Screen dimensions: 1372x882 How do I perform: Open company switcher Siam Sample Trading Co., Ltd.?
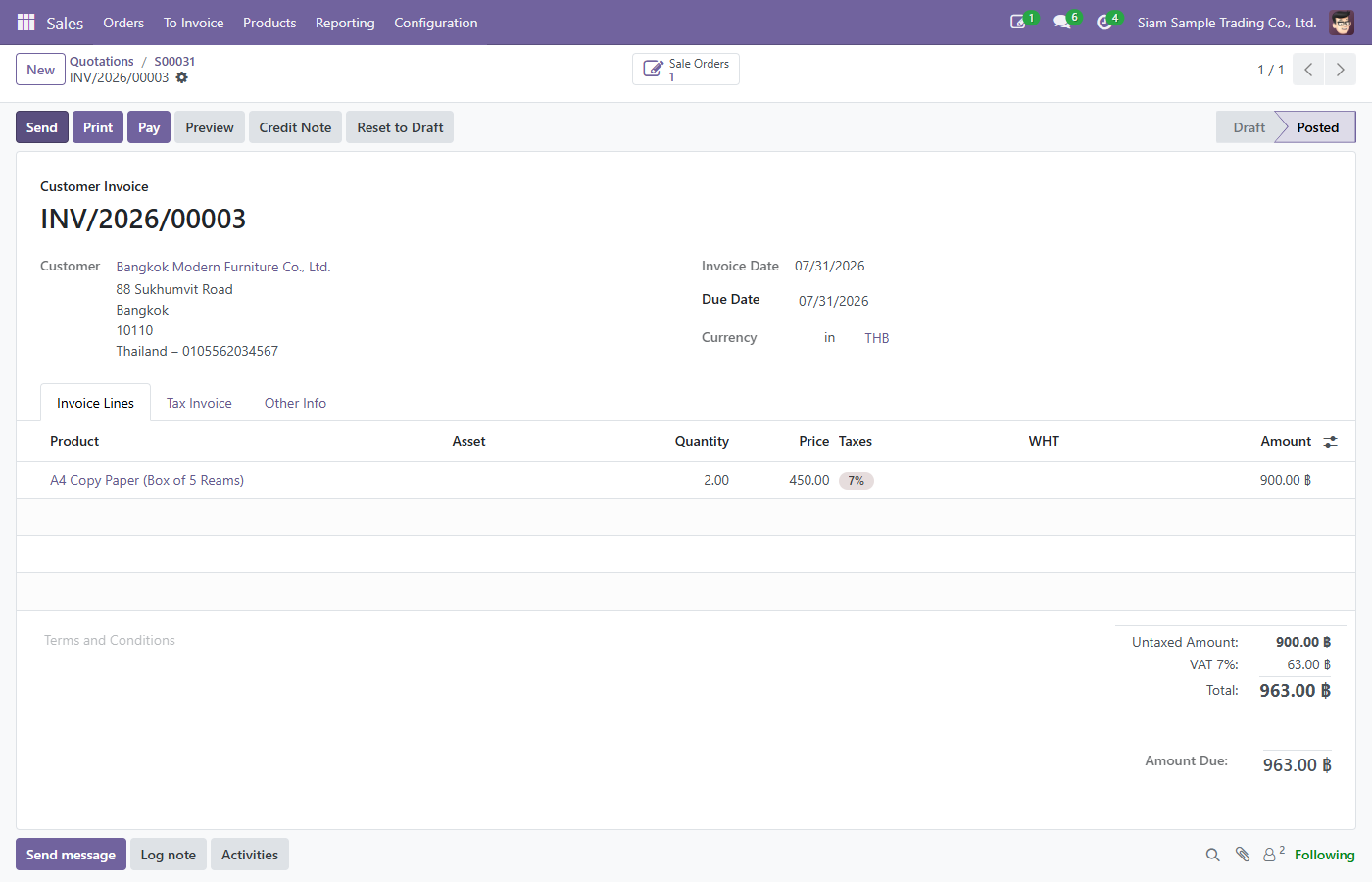(x=1226, y=23)
